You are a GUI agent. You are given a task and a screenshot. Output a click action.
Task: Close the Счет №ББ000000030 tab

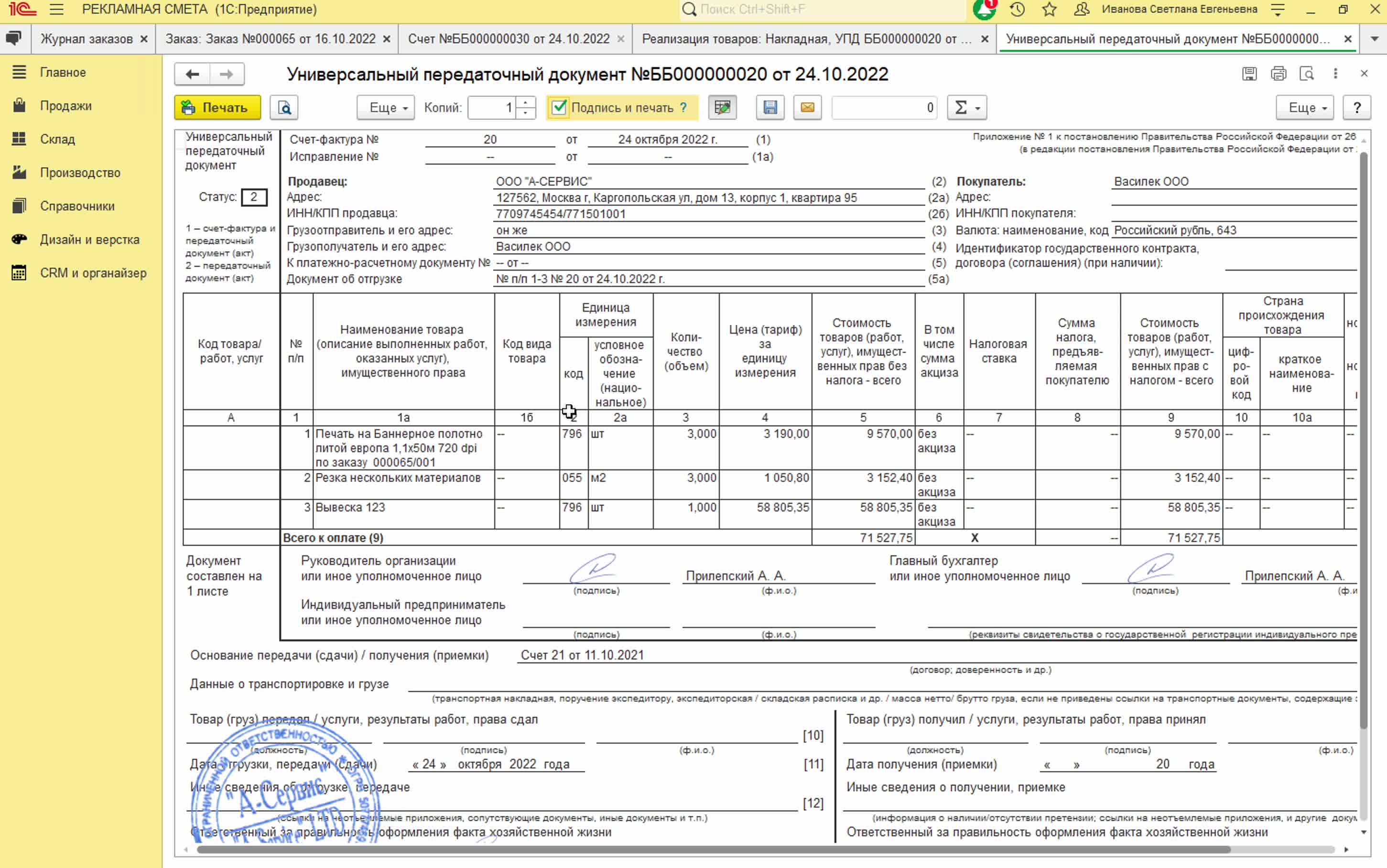coord(620,39)
